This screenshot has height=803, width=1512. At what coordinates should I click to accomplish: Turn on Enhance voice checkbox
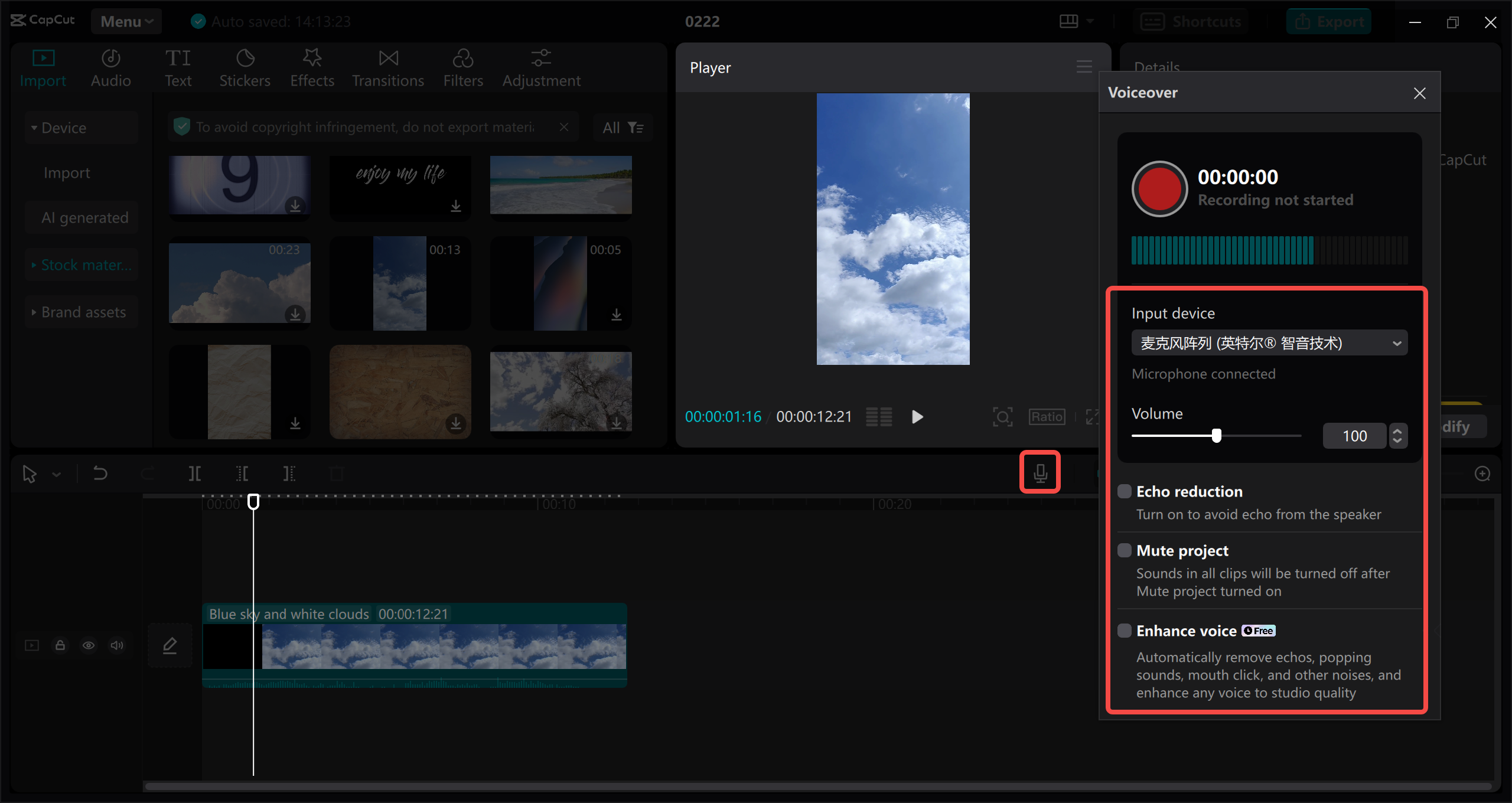point(1125,631)
